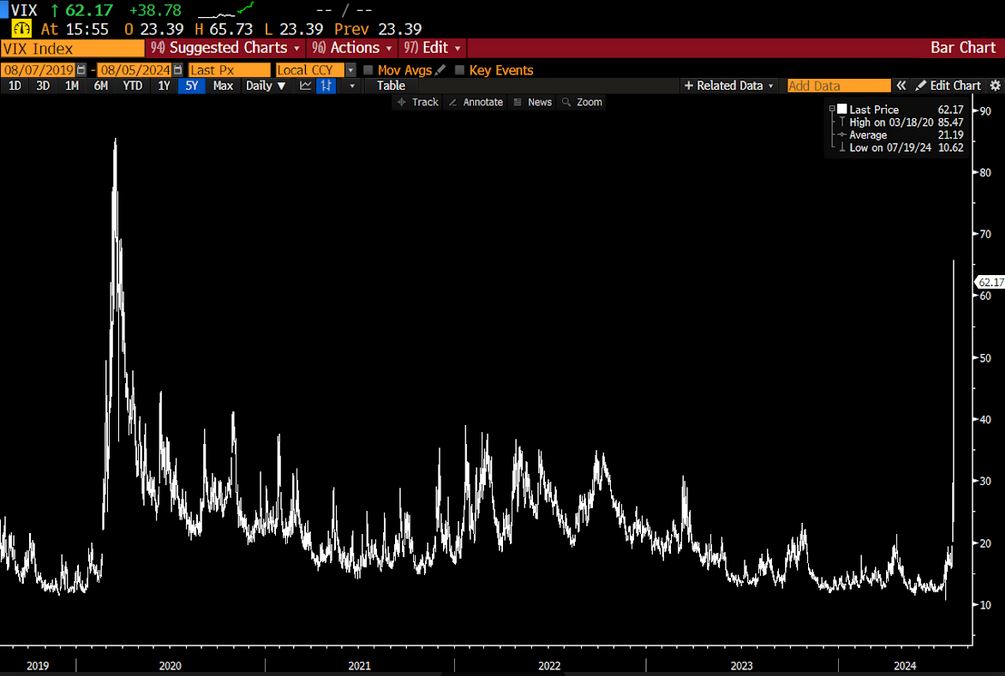This screenshot has width=1005, height=676.
Task: Switch to 1Y time range
Action: (164, 86)
